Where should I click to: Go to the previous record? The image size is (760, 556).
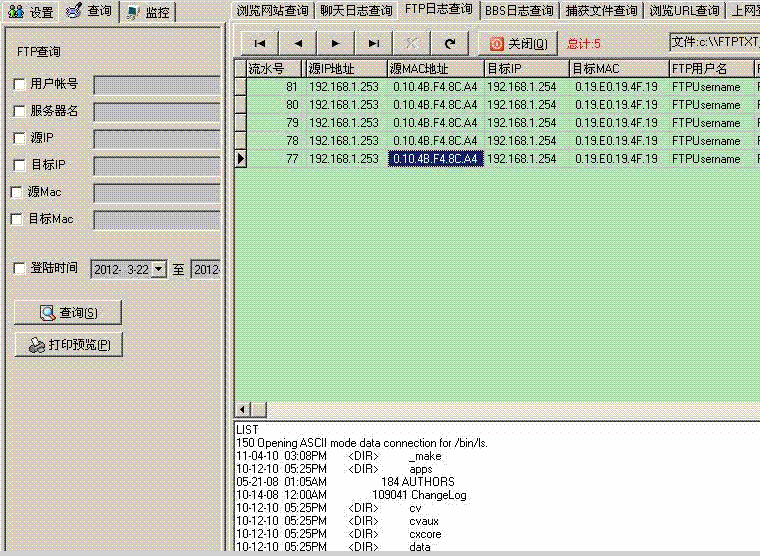click(x=298, y=43)
